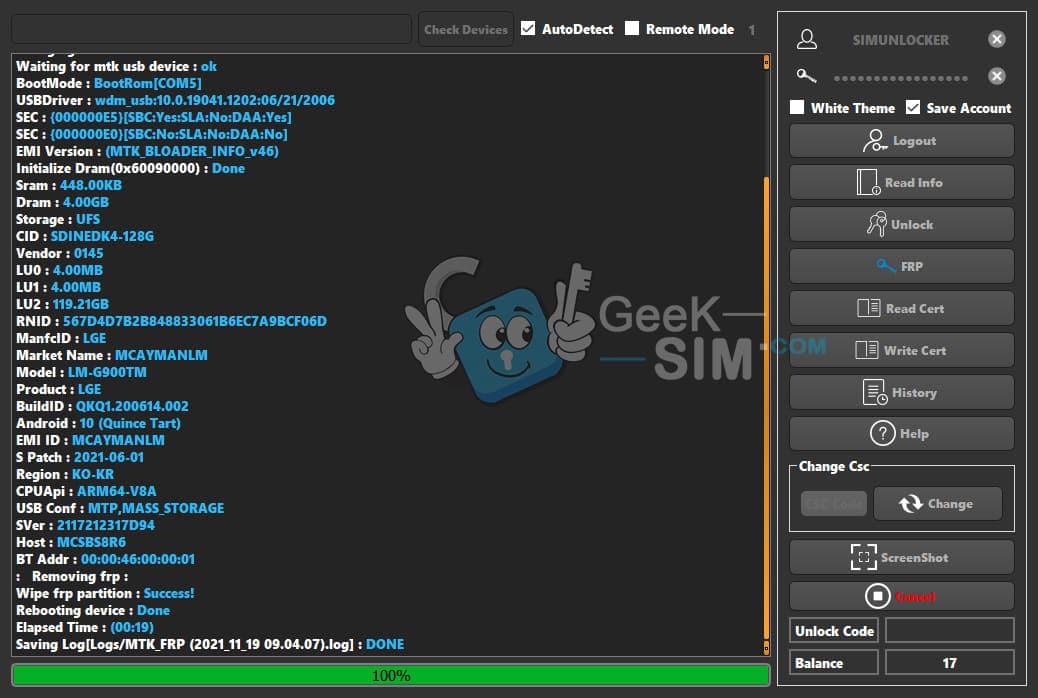Click the Write Cert button
The width and height of the screenshot is (1038, 698).
pos(901,350)
